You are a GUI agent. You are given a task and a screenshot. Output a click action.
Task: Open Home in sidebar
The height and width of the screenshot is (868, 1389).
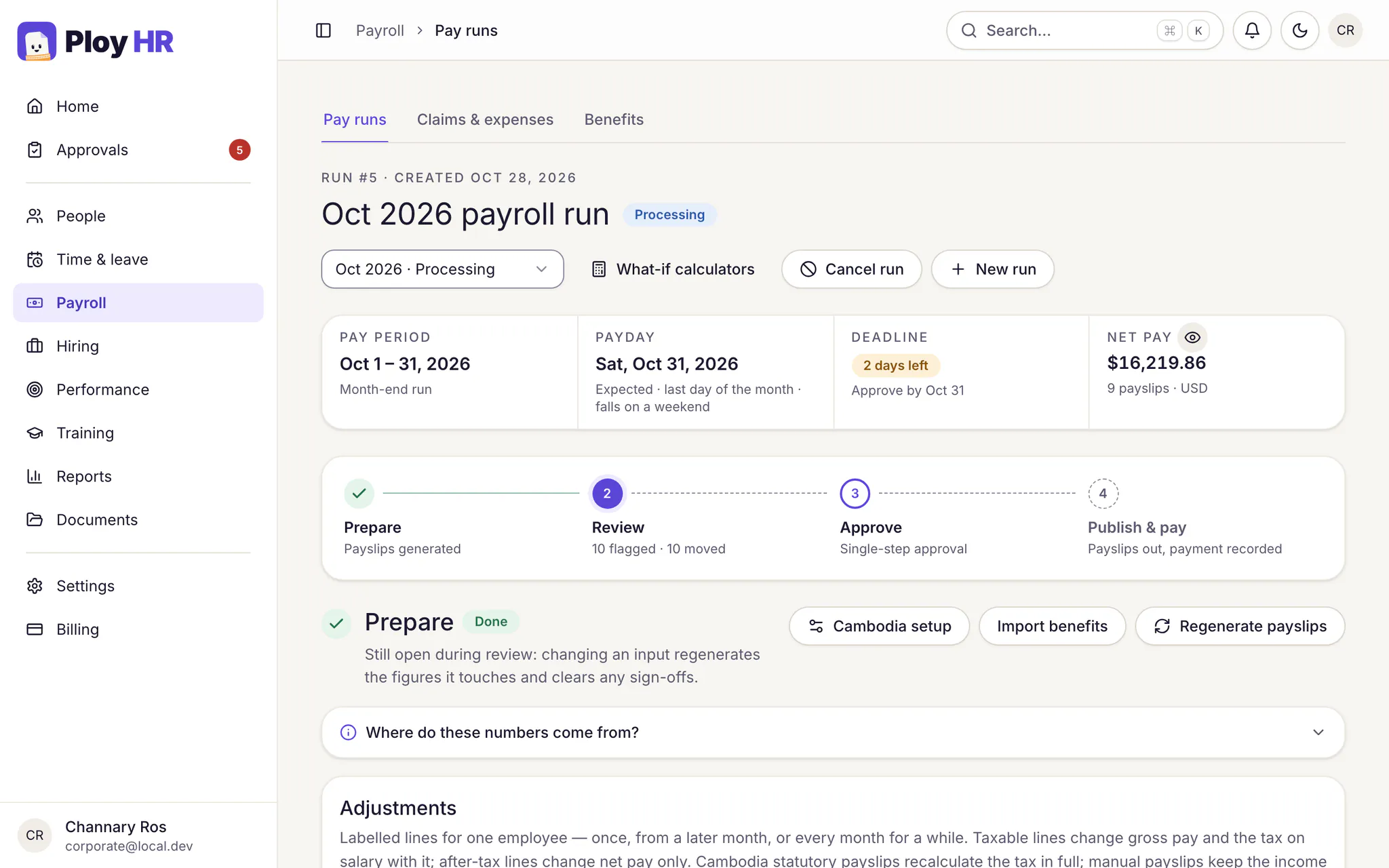pyautogui.click(x=138, y=106)
